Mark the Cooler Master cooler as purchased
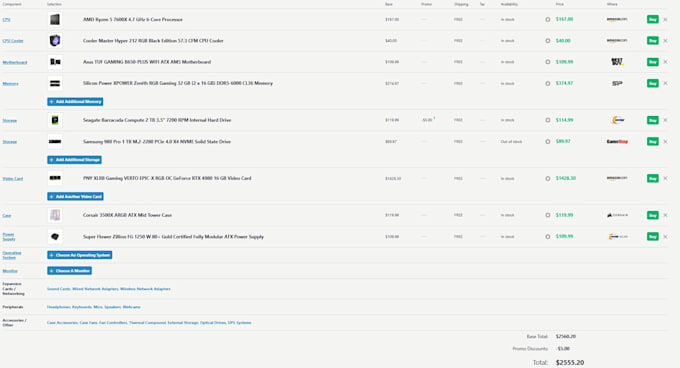The image size is (680, 368). [548, 41]
